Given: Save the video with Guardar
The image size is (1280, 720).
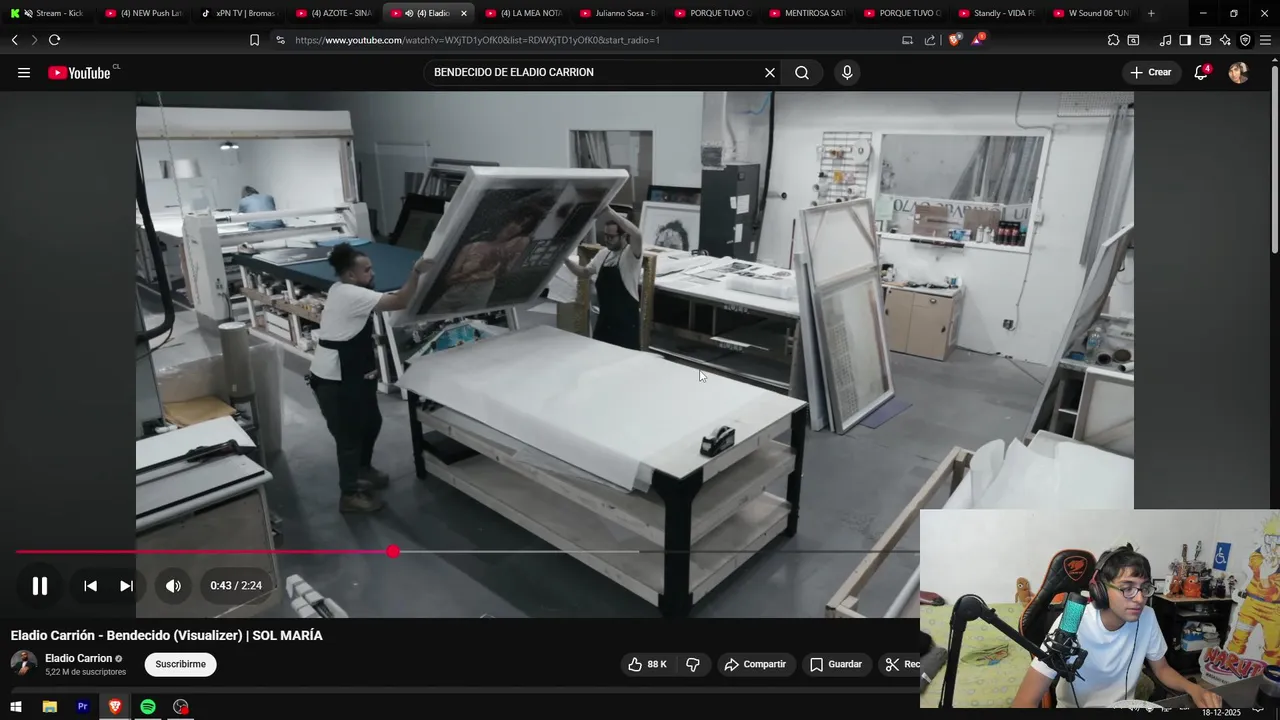Looking at the screenshot, I should 835,664.
